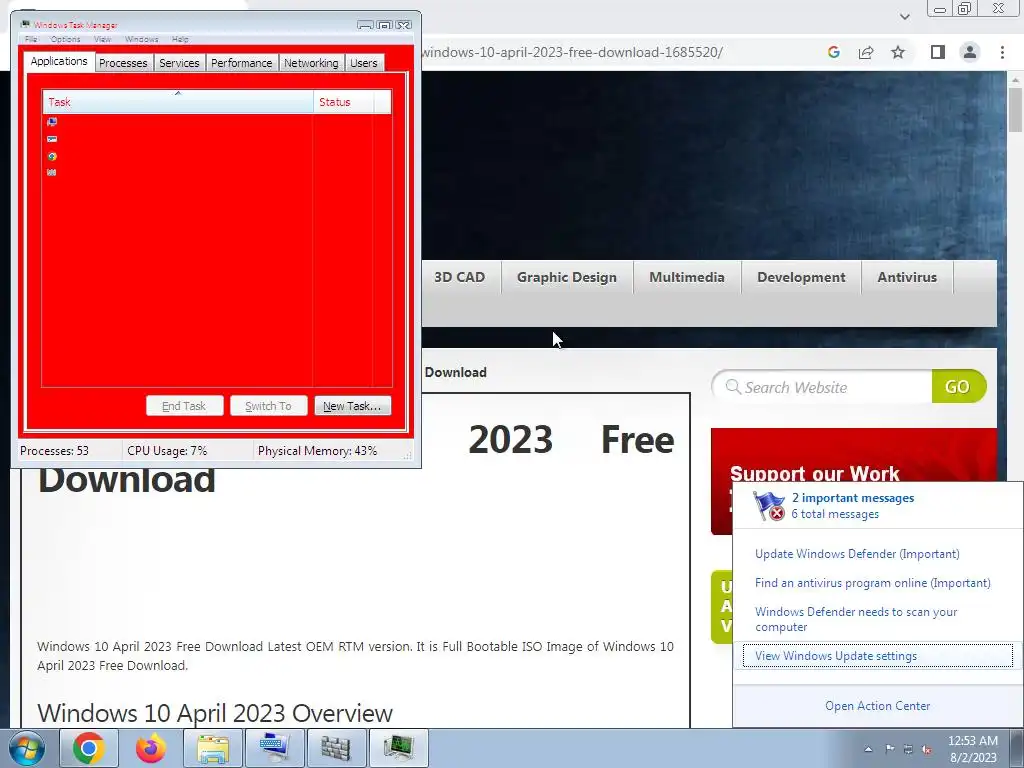The width and height of the screenshot is (1024, 768).
Task: Open the Chrome profile avatar
Action: [x=970, y=52]
